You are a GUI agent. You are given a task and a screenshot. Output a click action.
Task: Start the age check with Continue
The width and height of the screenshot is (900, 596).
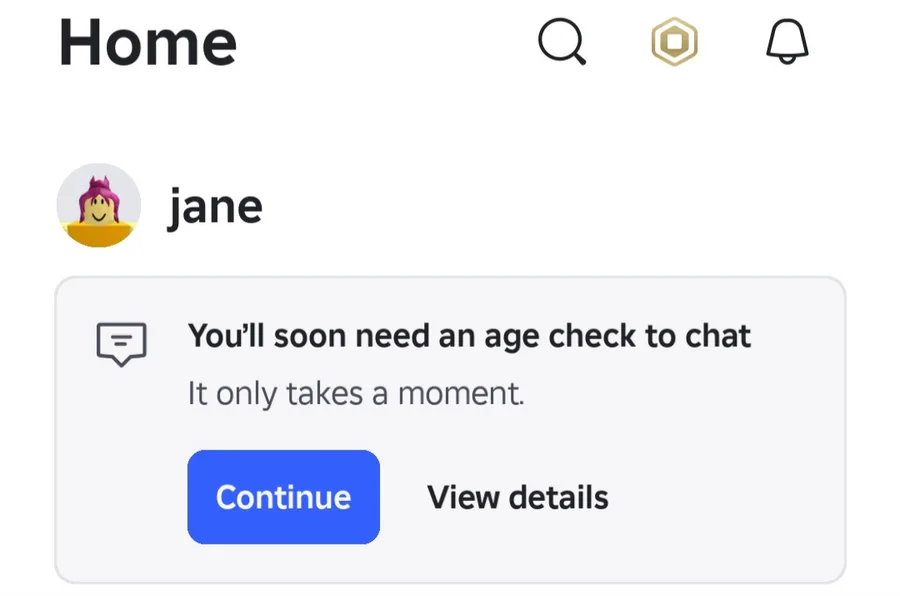[x=283, y=497]
